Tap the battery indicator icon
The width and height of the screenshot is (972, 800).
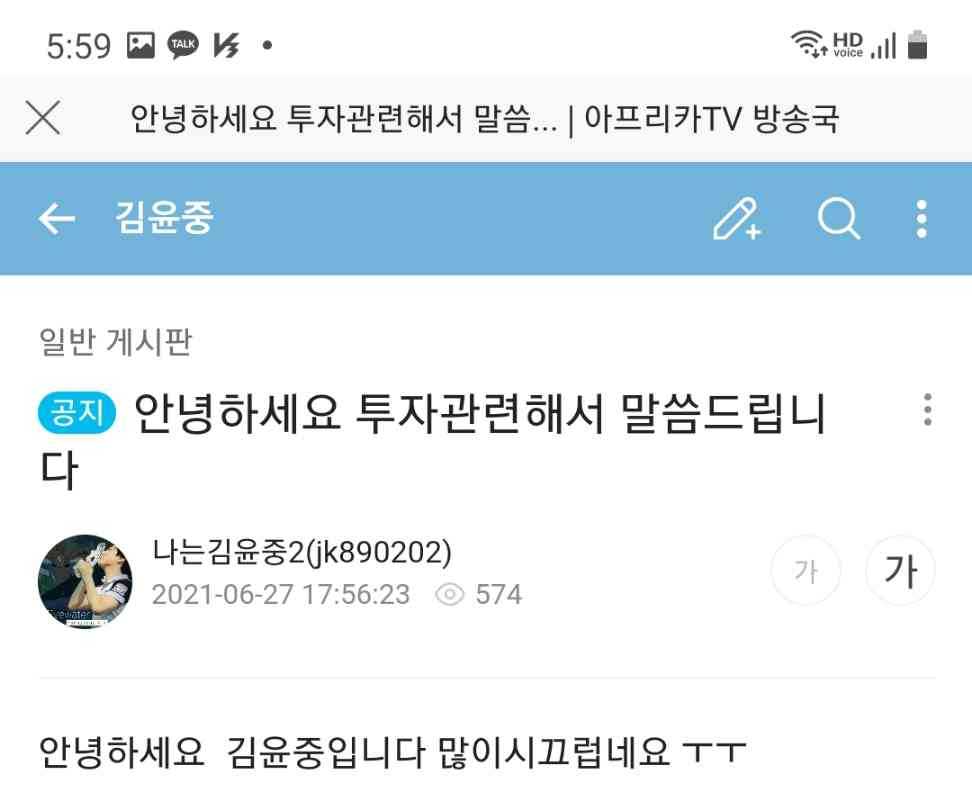(x=917, y=45)
